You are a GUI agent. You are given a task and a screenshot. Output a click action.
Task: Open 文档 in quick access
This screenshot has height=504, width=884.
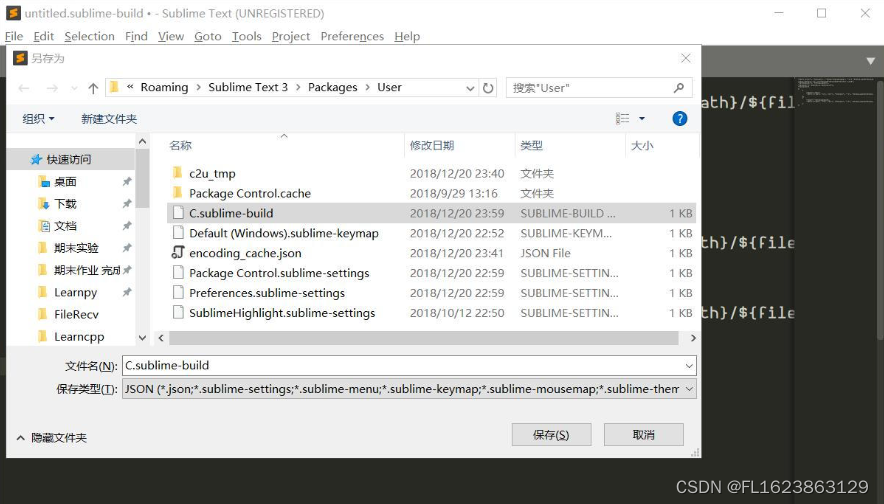pyautogui.click(x=65, y=226)
